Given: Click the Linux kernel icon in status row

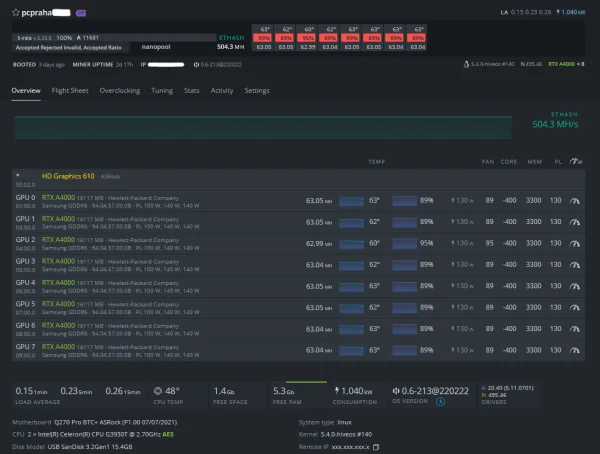Looking at the screenshot, I should point(466,64).
